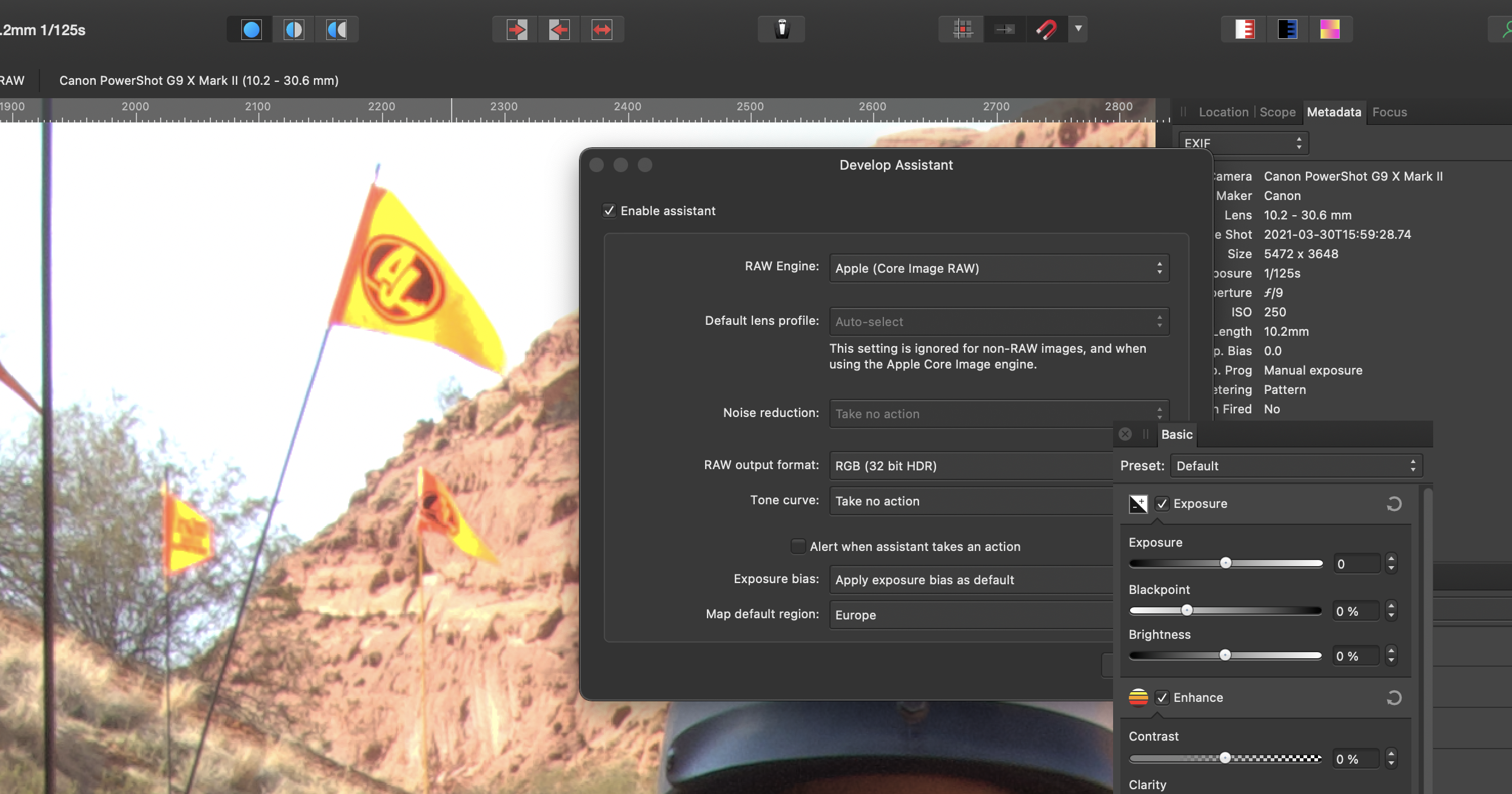Toggle the grid display icon
Image resolution: width=1512 pixels, height=794 pixels.
click(x=962, y=29)
